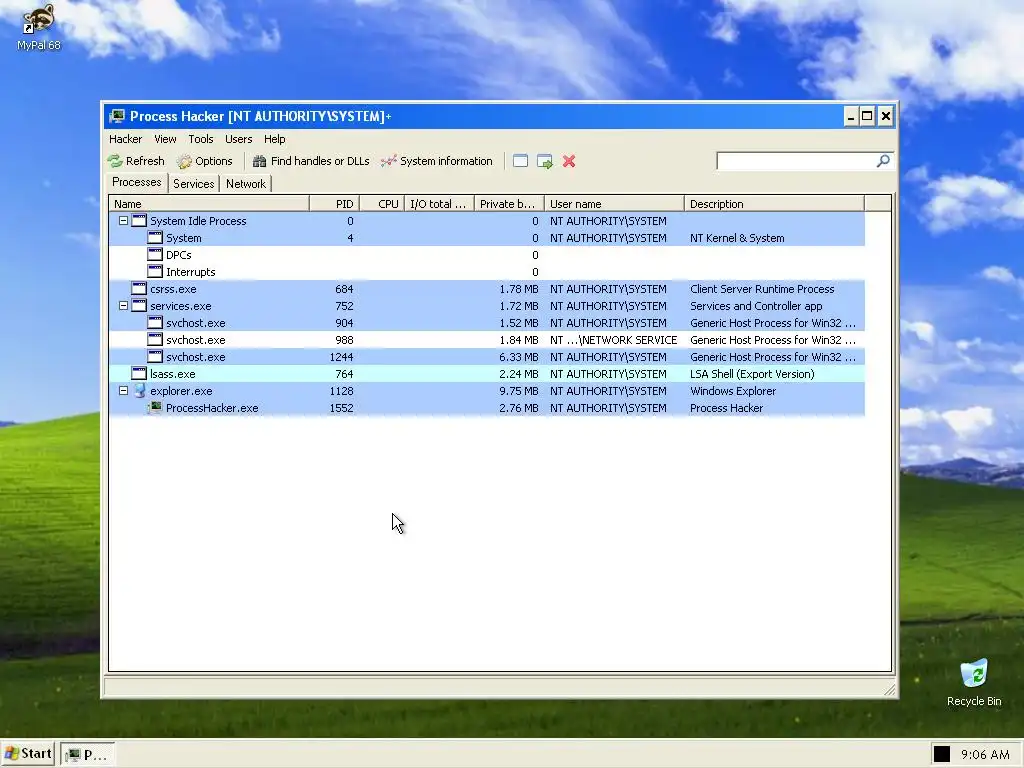
Task: Click the Start button
Action: coord(28,754)
